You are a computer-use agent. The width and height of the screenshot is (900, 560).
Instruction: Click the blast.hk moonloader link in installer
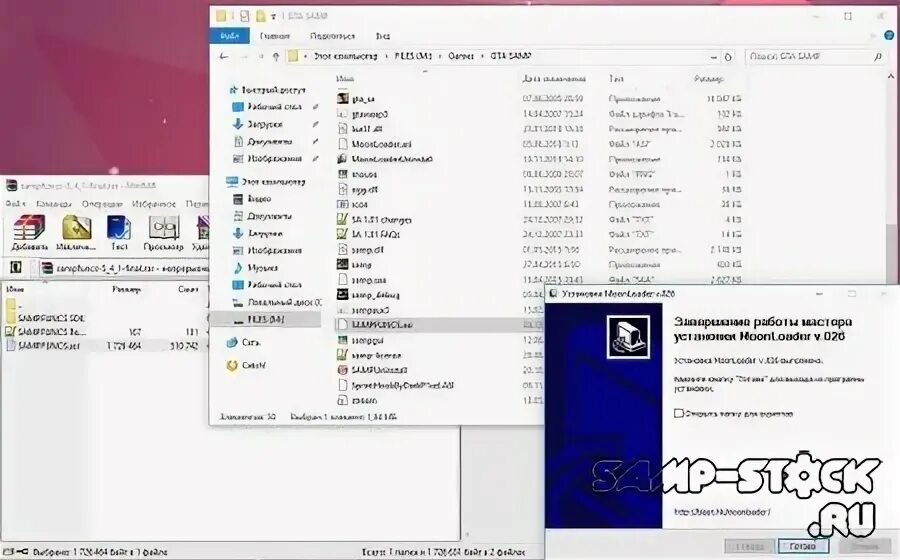722,512
